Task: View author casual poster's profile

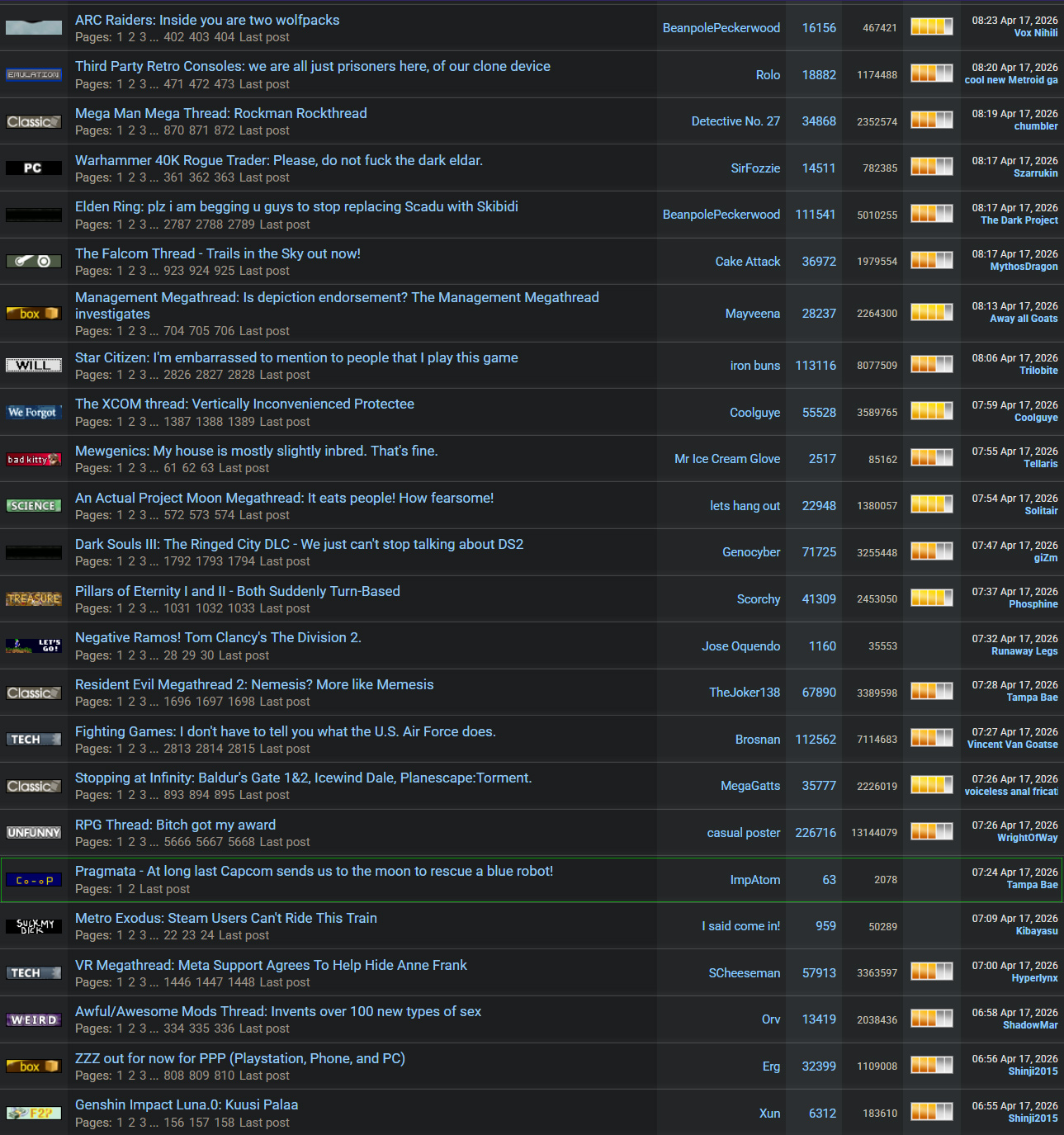Action: (744, 833)
